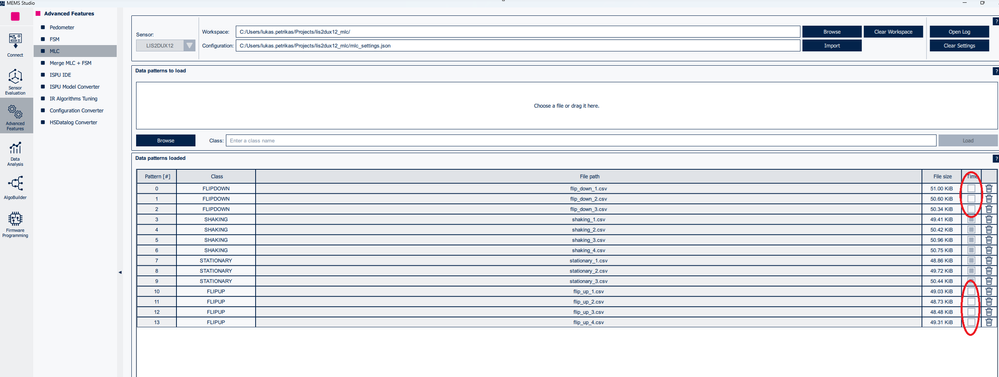Click into the Class name field
This screenshot has height=377, width=999.
[581, 141]
